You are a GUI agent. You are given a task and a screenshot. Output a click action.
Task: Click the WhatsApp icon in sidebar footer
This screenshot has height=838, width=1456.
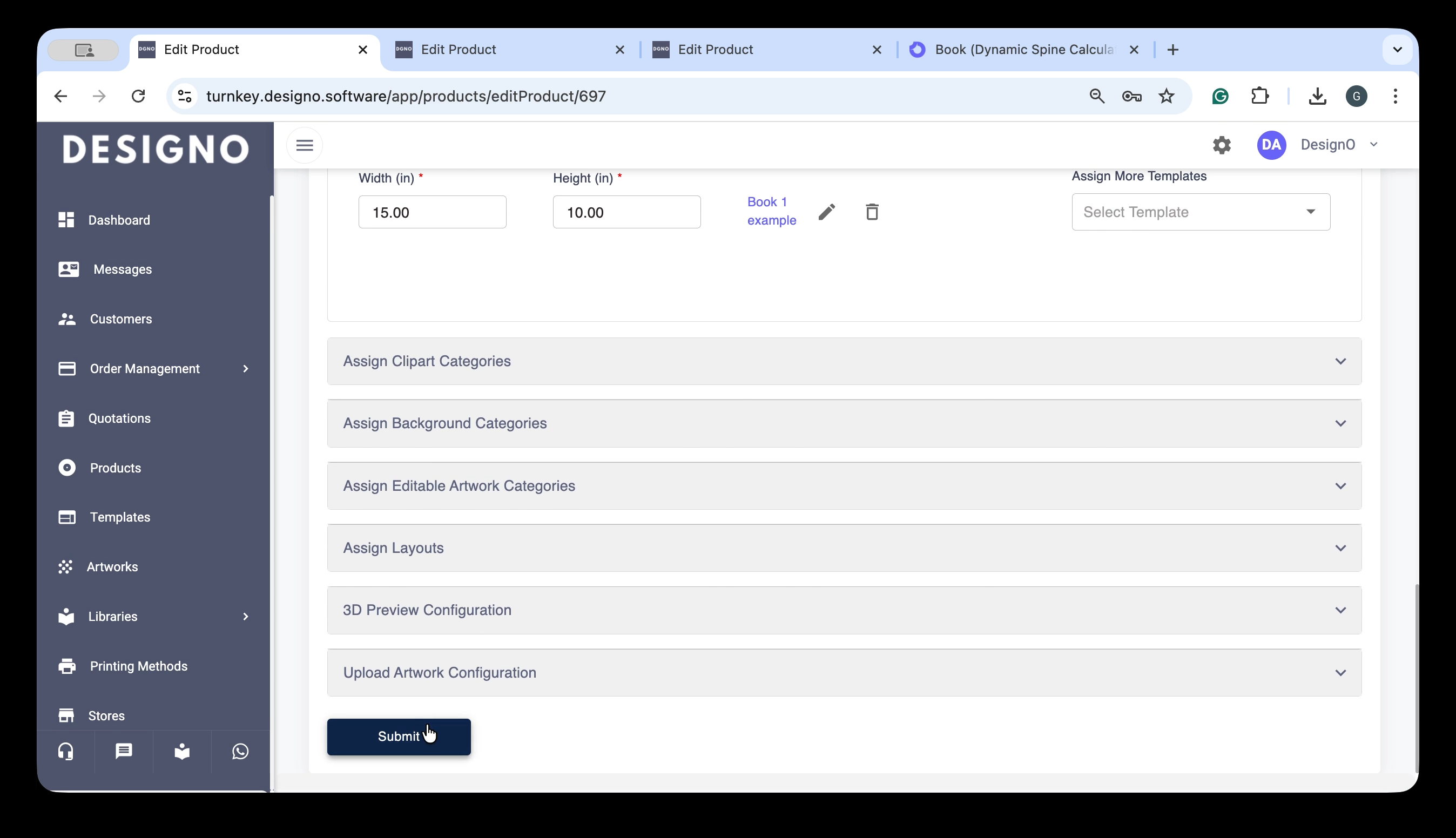coord(240,751)
